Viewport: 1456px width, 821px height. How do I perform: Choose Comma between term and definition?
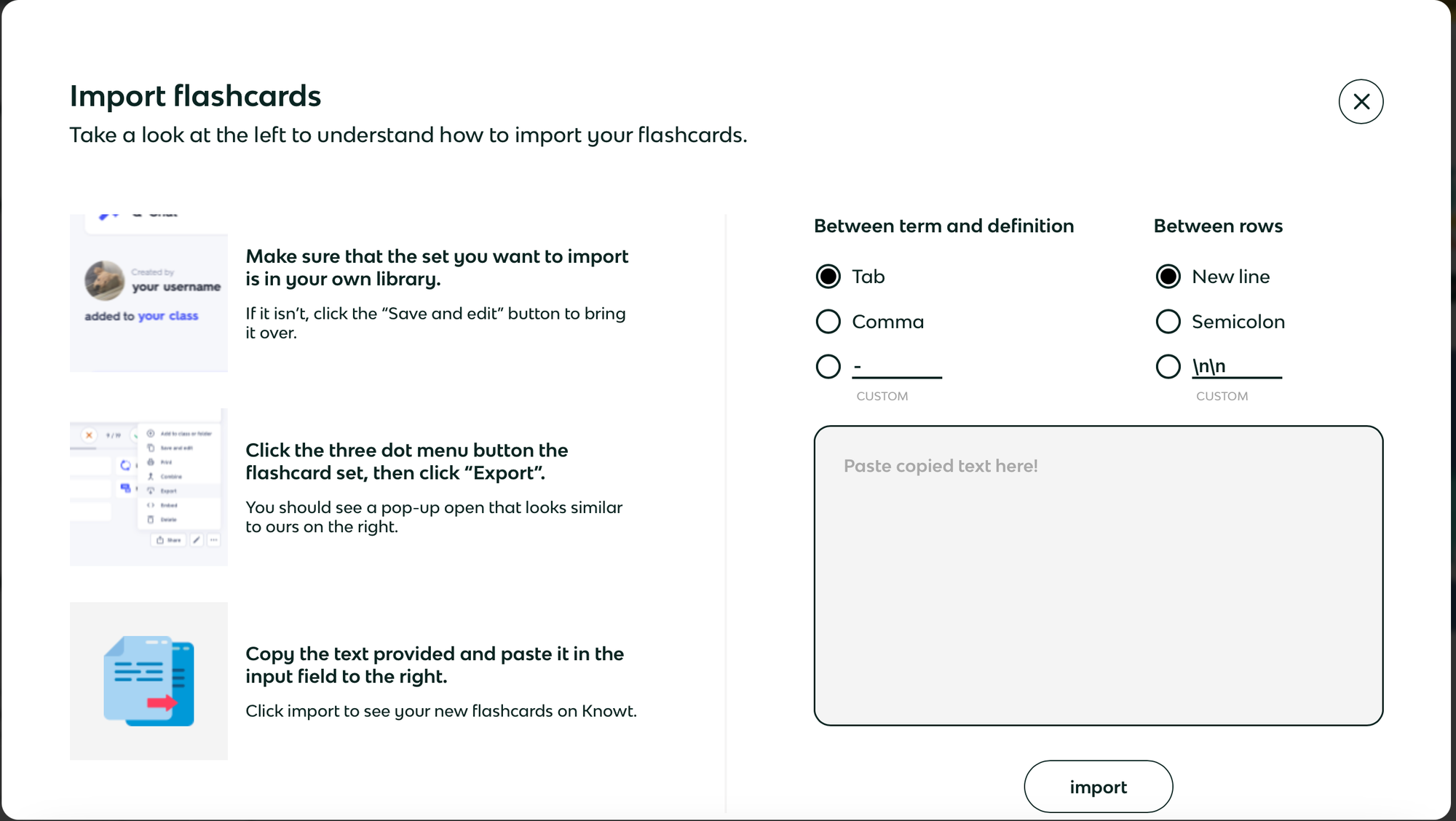[x=828, y=322]
